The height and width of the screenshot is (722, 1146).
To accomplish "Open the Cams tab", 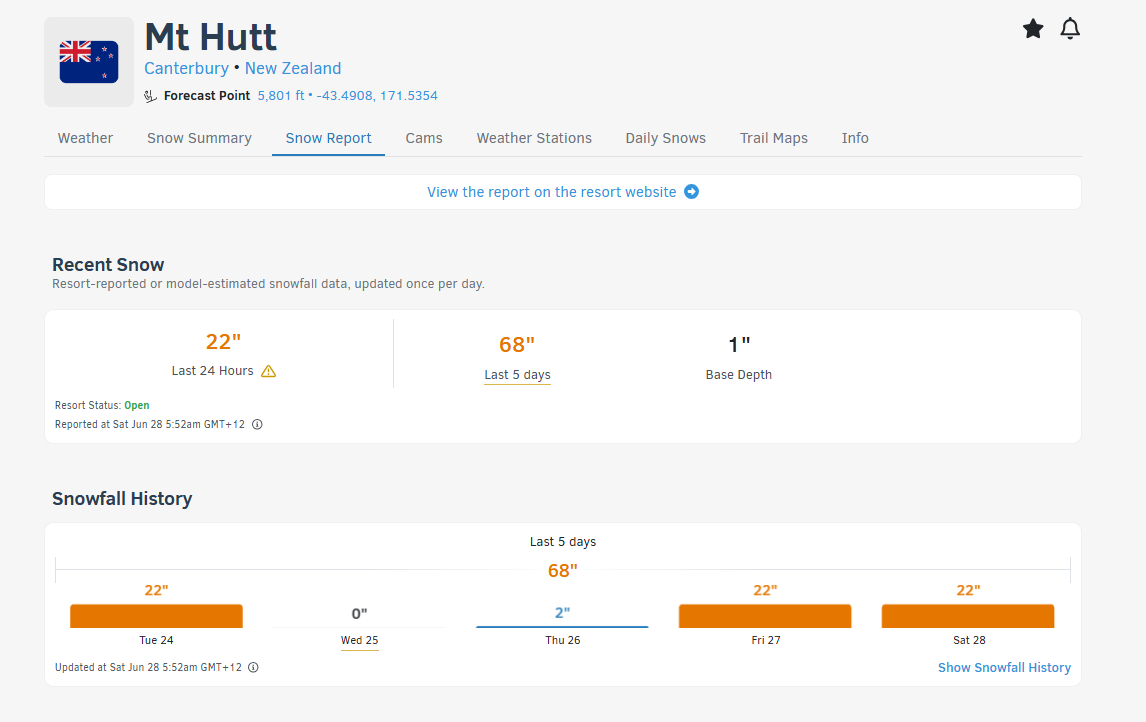I will tap(424, 138).
